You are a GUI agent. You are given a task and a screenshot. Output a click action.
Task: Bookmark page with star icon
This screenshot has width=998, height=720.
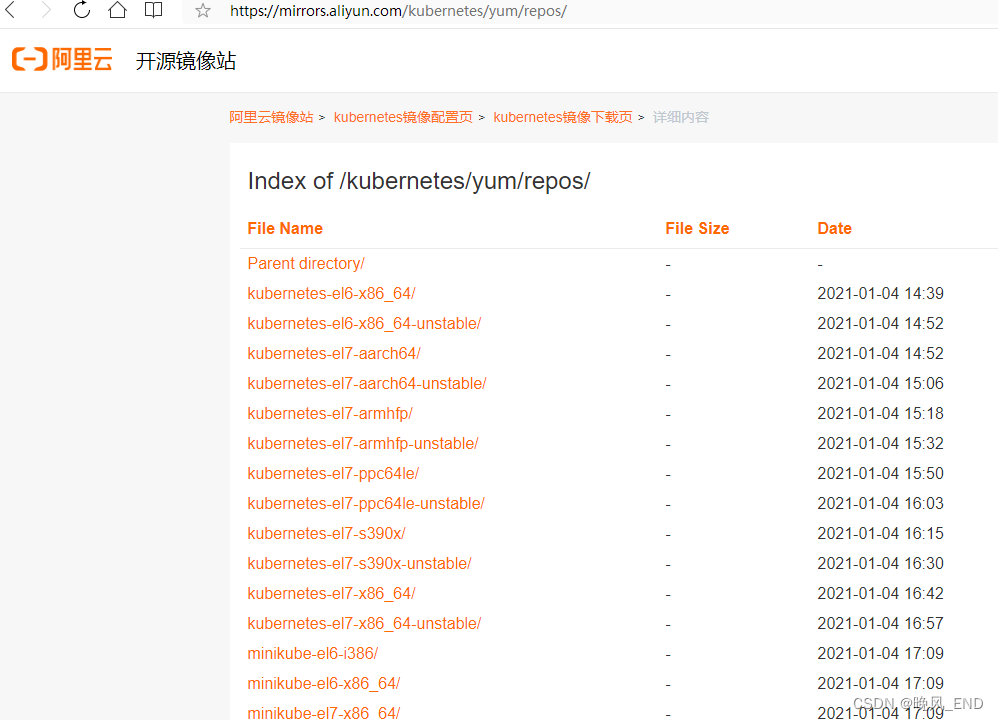coord(202,11)
